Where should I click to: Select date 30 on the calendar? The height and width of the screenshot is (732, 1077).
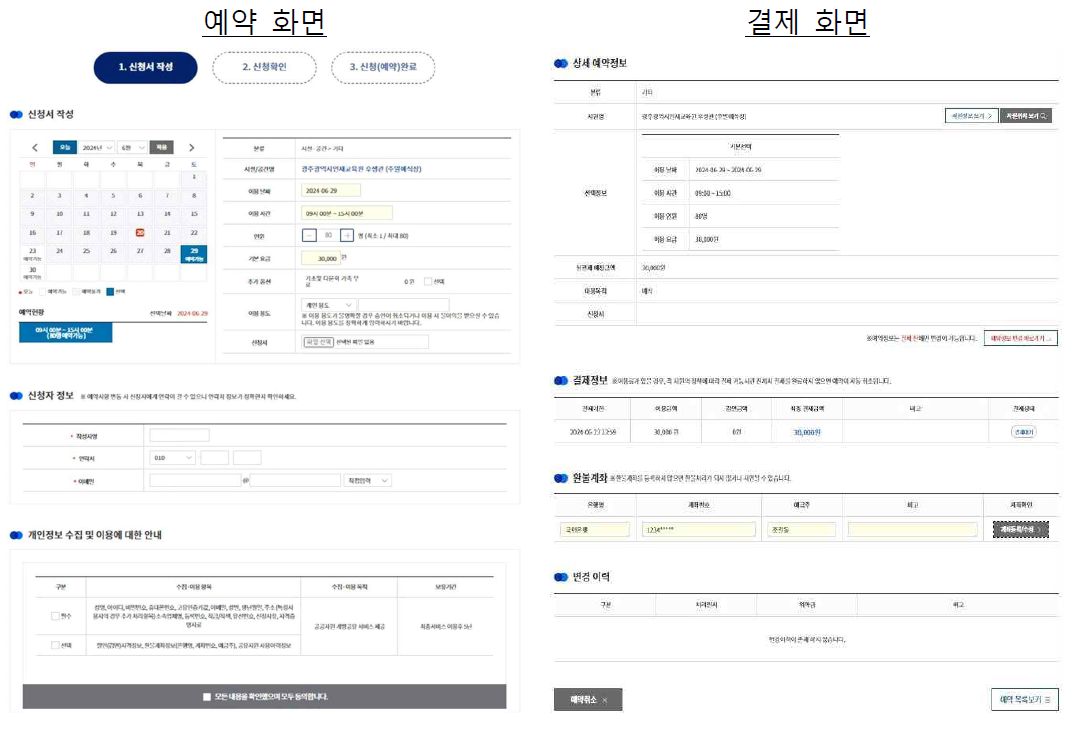(32, 272)
